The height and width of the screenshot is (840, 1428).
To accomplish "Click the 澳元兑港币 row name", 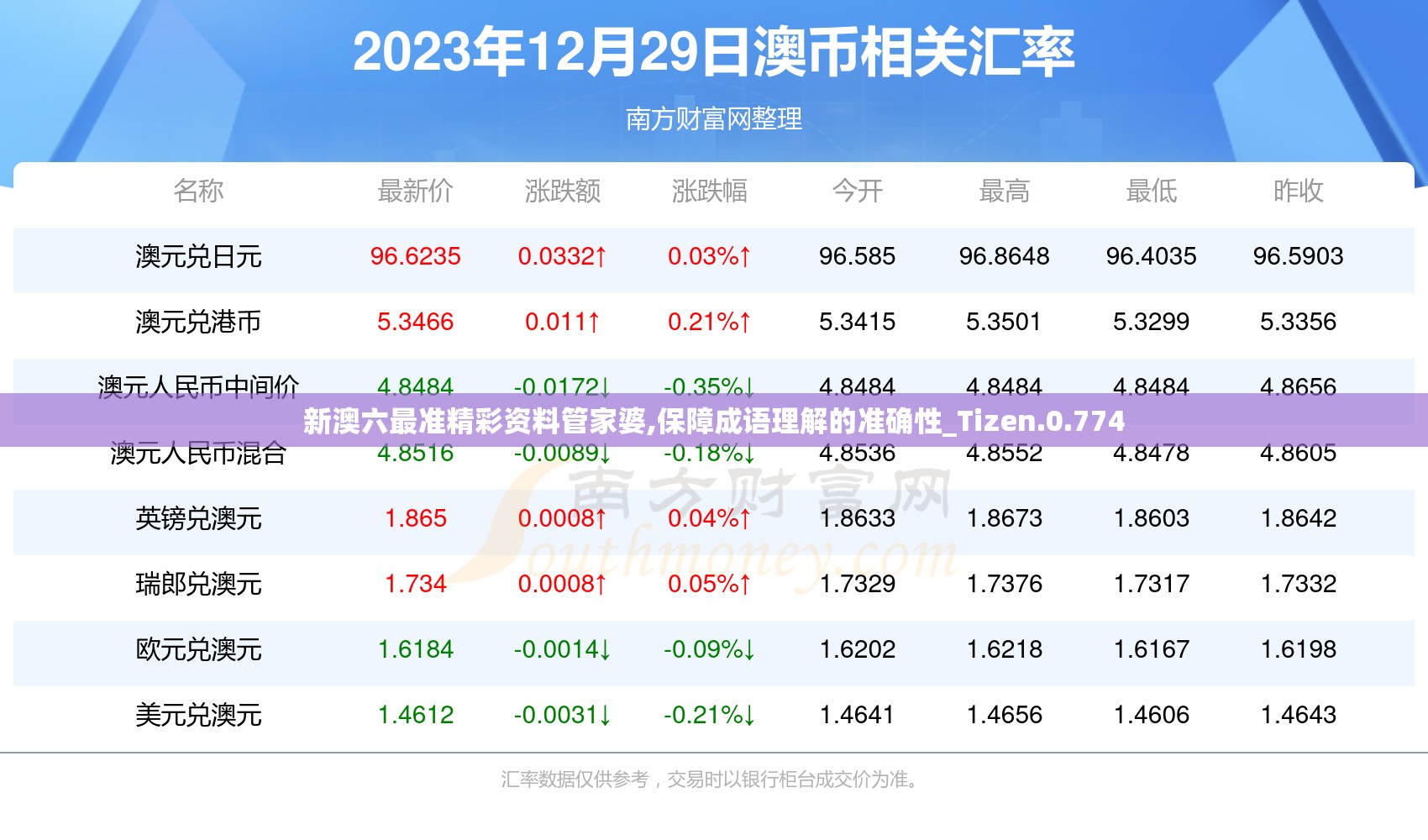I will 198,322.
